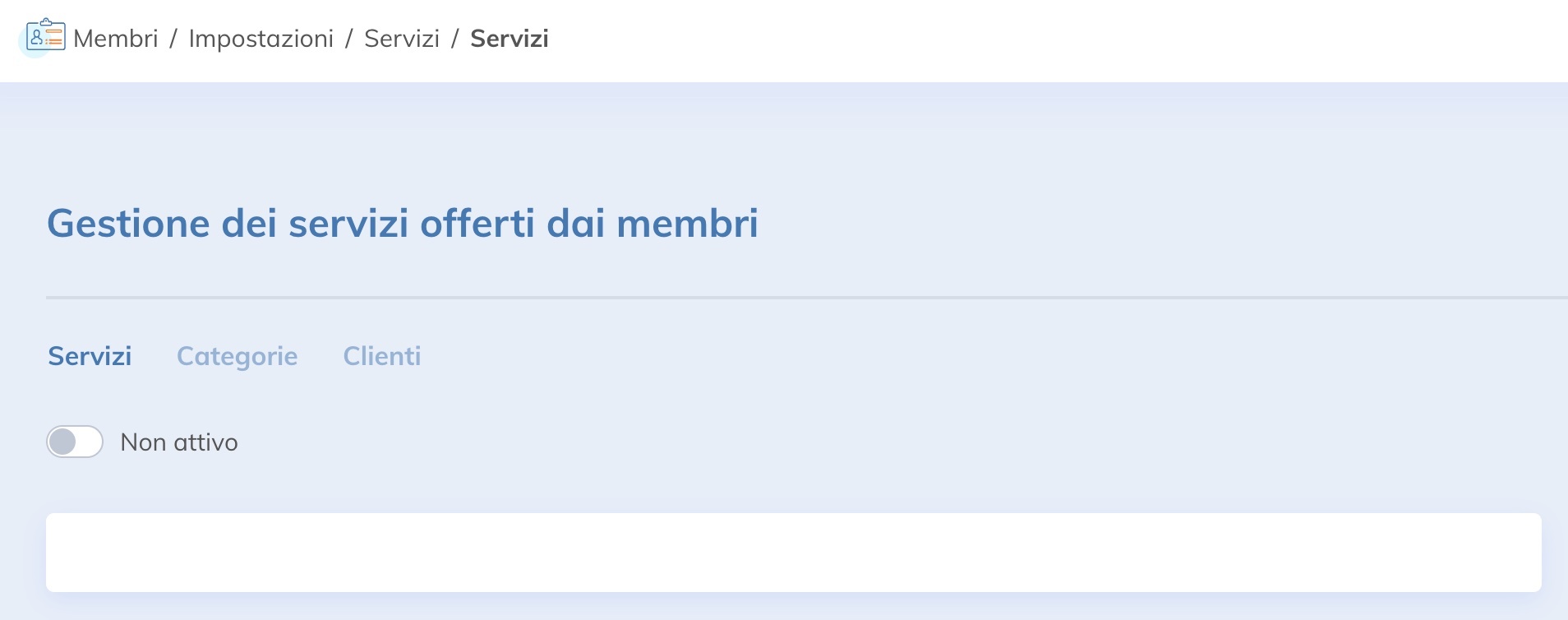Click the page title Gestione dei servizi

404,222
